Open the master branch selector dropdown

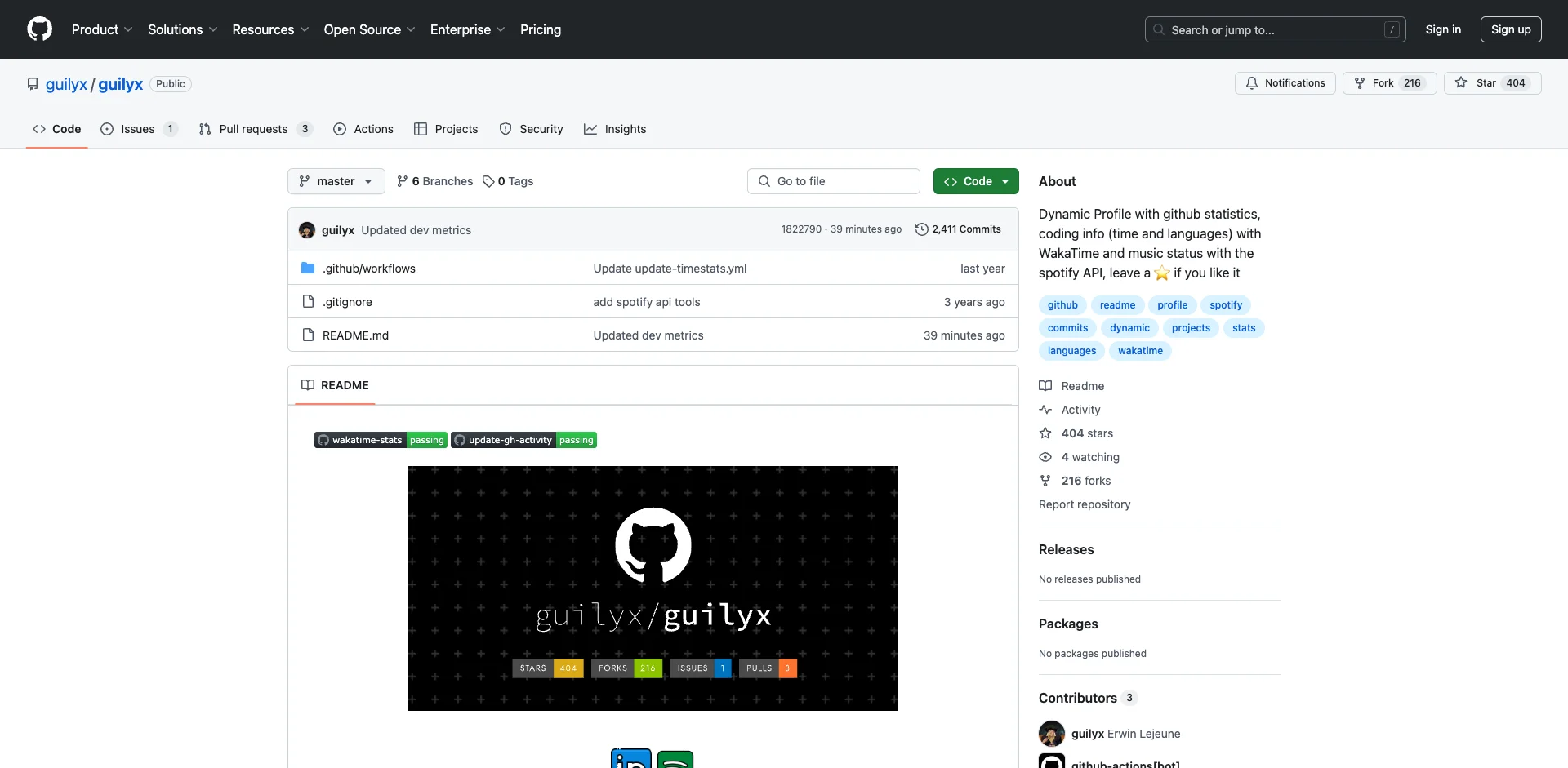(x=336, y=181)
